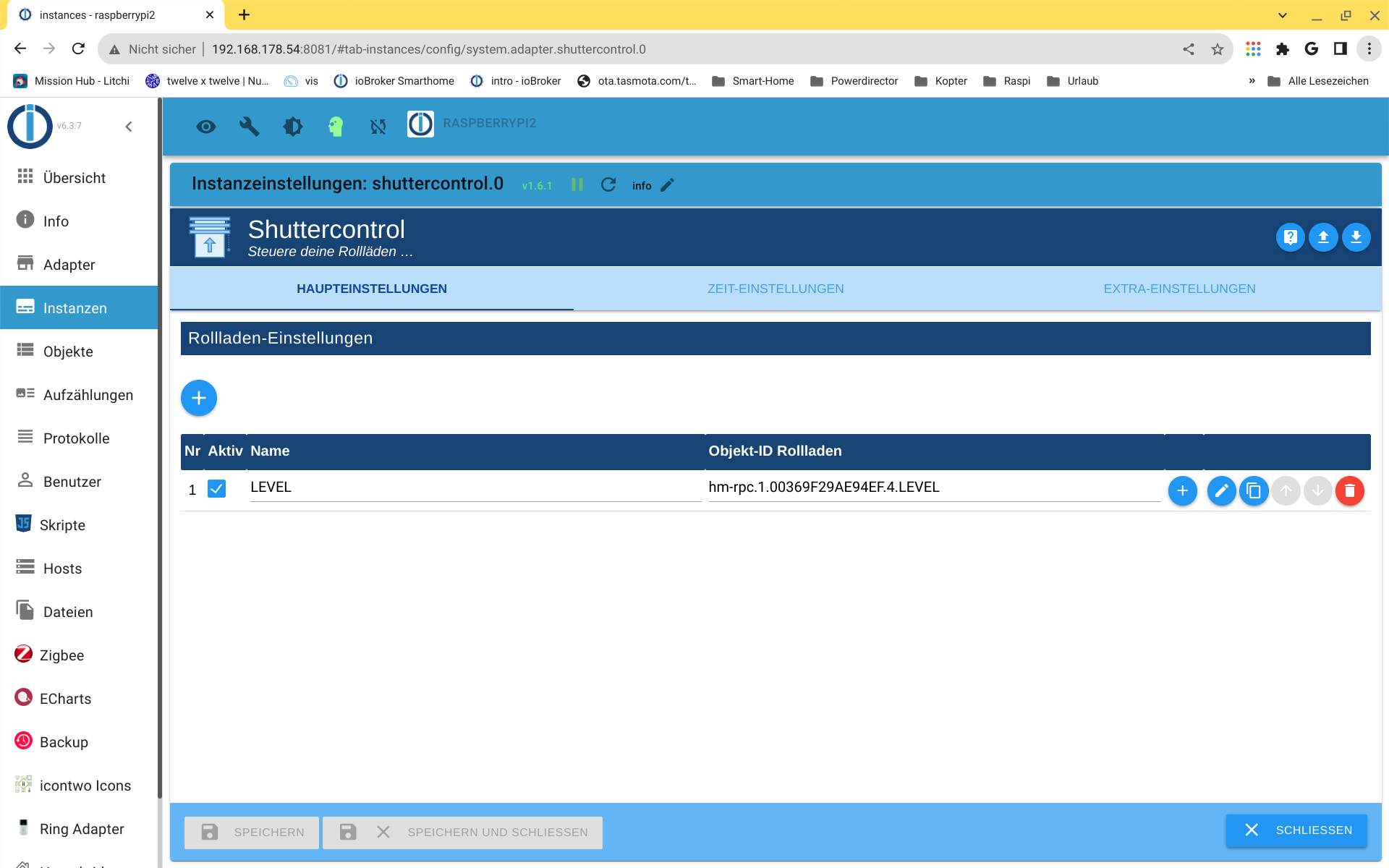Click the RASPBERRYPI2 host logo
The height and width of the screenshot is (868, 1389).
click(x=420, y=124)
